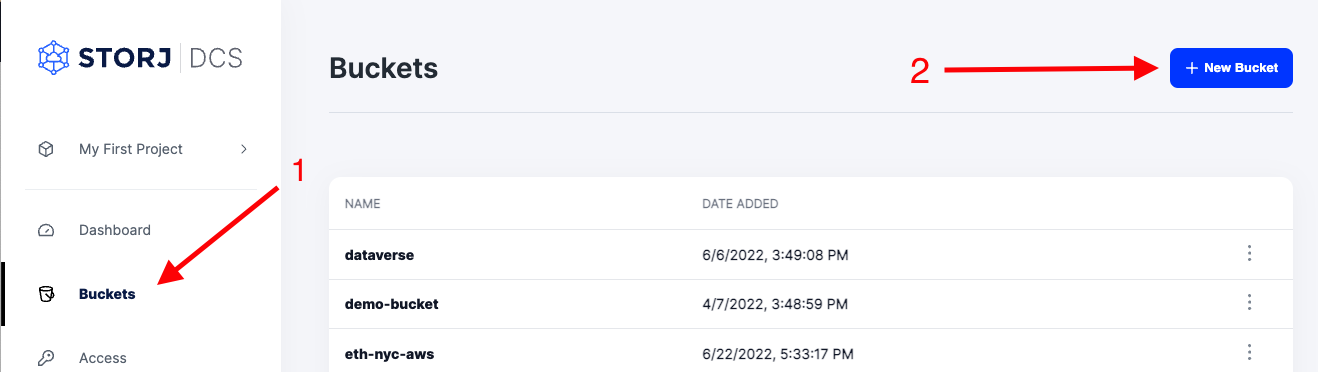The image size is (1318, 372).
Task: Click the Dashboard gauge icon
Action: click(46, 230)
